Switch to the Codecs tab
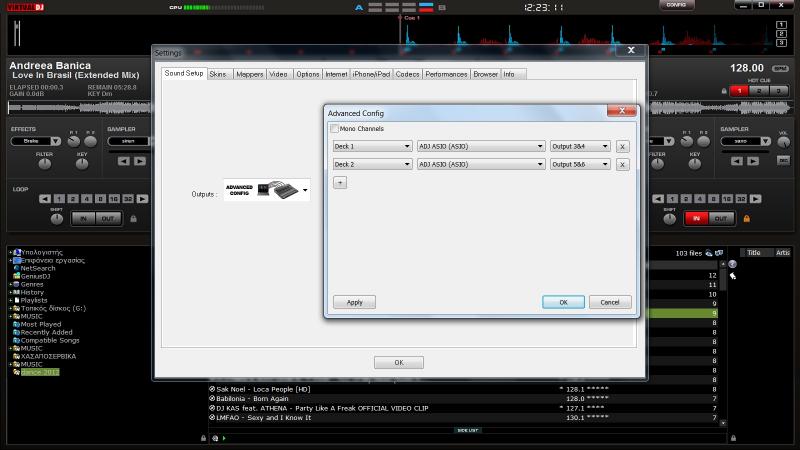This screenshot has width=800, height=450. pos(407,74)
